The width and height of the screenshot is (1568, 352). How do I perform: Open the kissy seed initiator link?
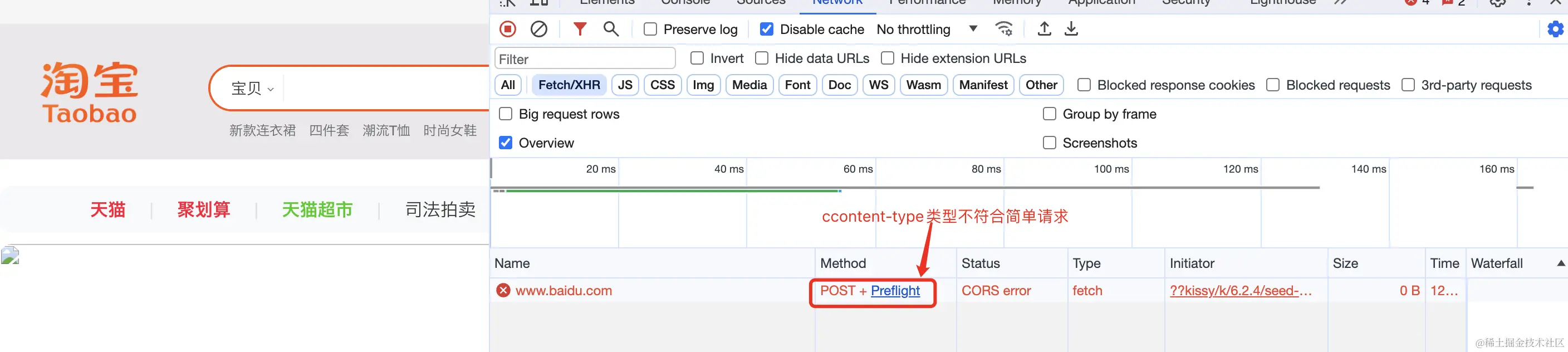click(1240, 291)
